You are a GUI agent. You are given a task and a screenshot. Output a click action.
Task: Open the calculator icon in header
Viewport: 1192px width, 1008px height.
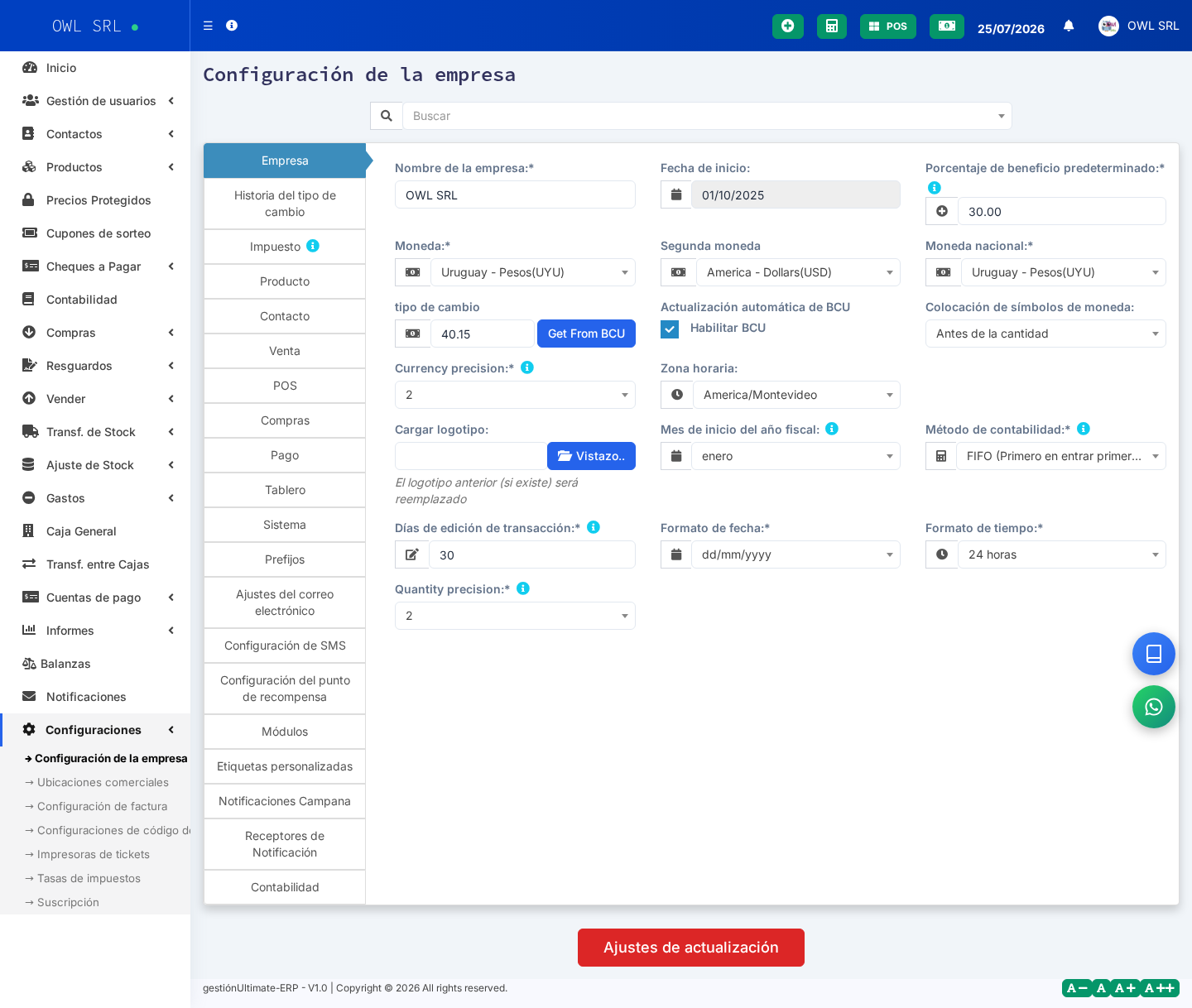point(832,26)
